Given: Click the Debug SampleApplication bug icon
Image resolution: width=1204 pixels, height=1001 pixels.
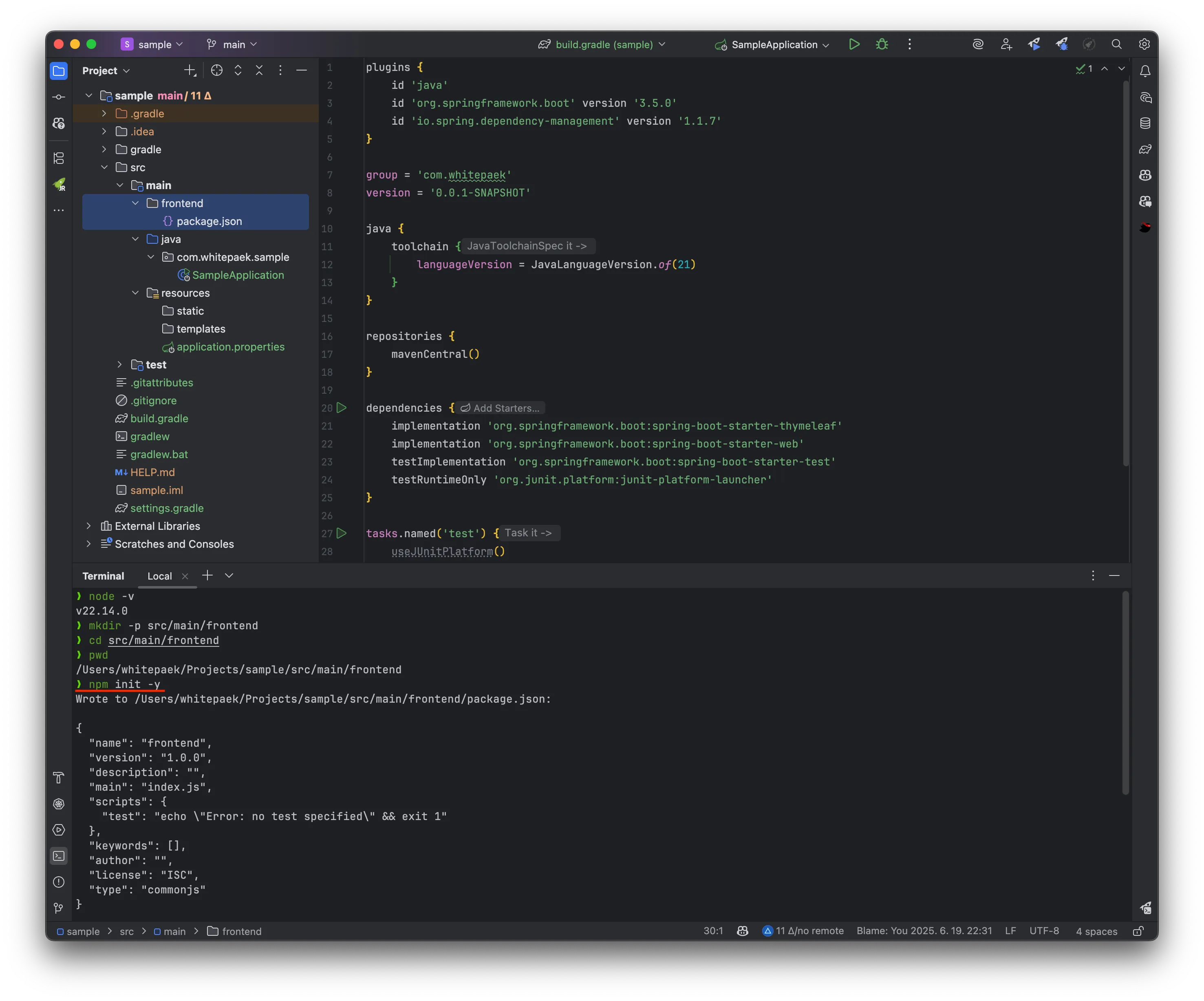Looking at the screenshot, I should (x=882, y=44).
